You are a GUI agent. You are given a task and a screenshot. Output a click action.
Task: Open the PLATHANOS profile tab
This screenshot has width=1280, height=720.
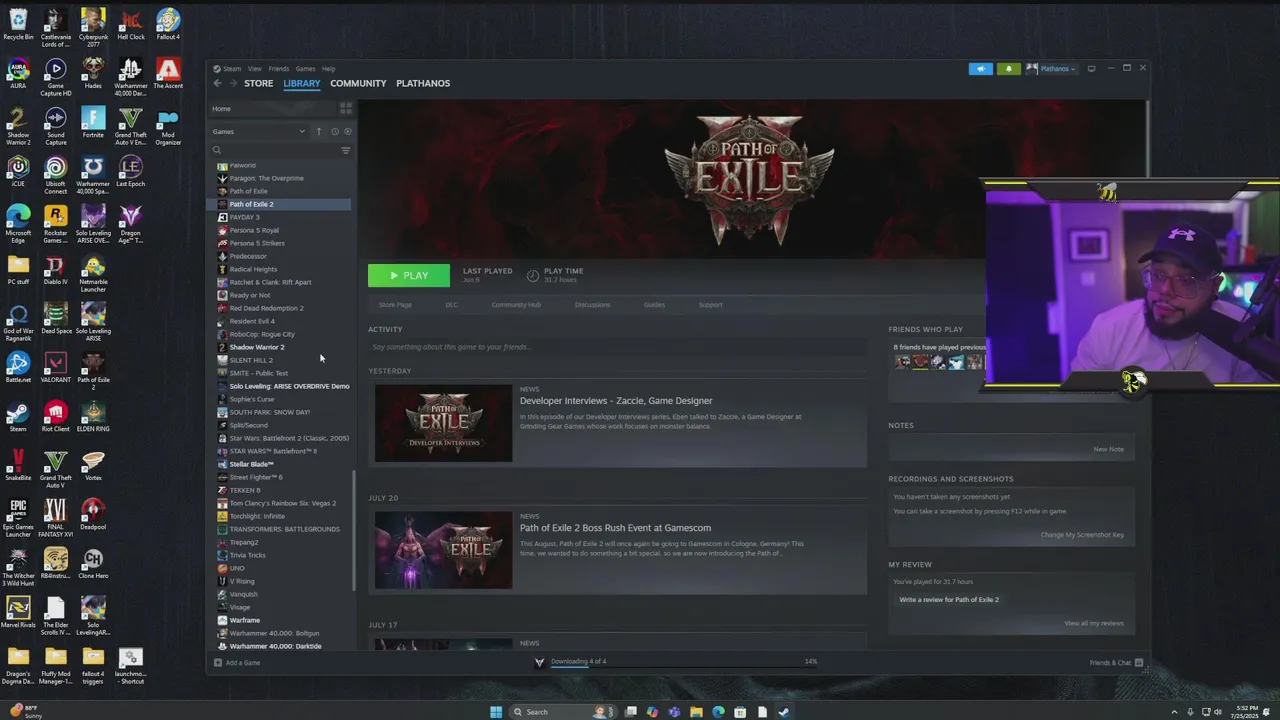click(423, 84)
